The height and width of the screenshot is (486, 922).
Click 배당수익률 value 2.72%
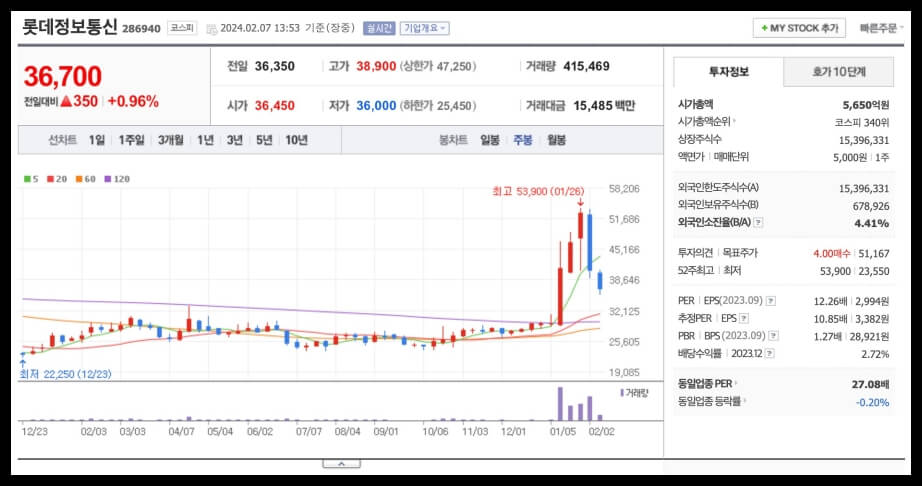coord(876,354)
